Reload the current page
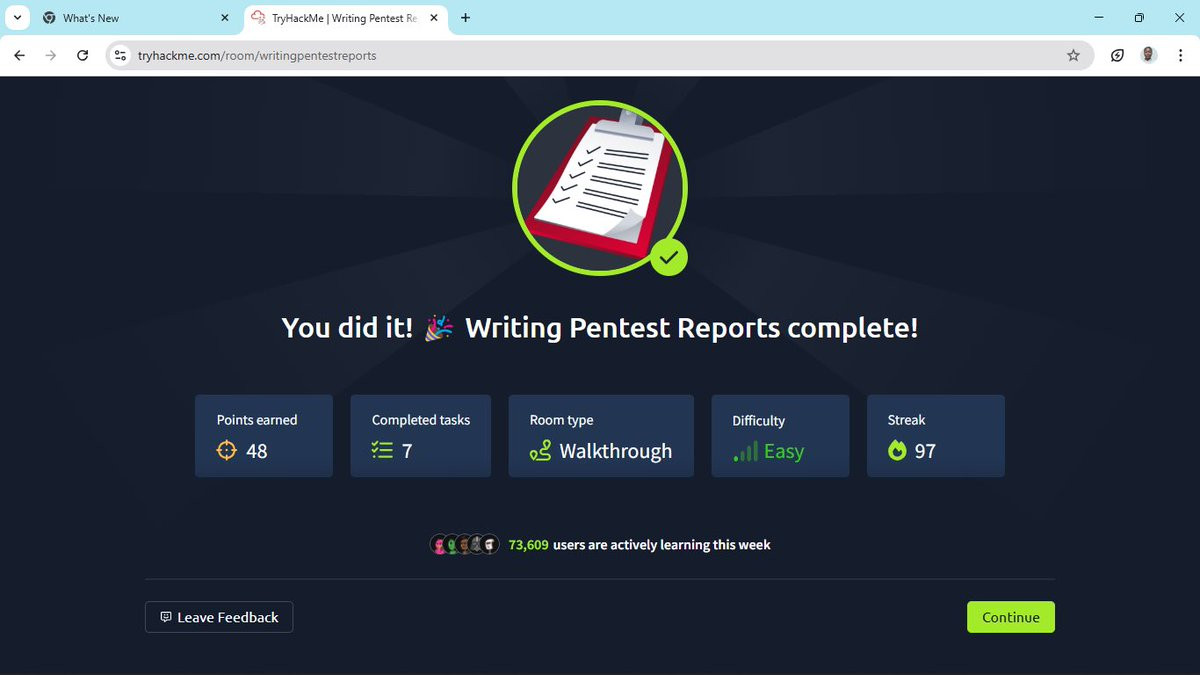The height and width of the screenshot is (675, 1200). (83, 56)
